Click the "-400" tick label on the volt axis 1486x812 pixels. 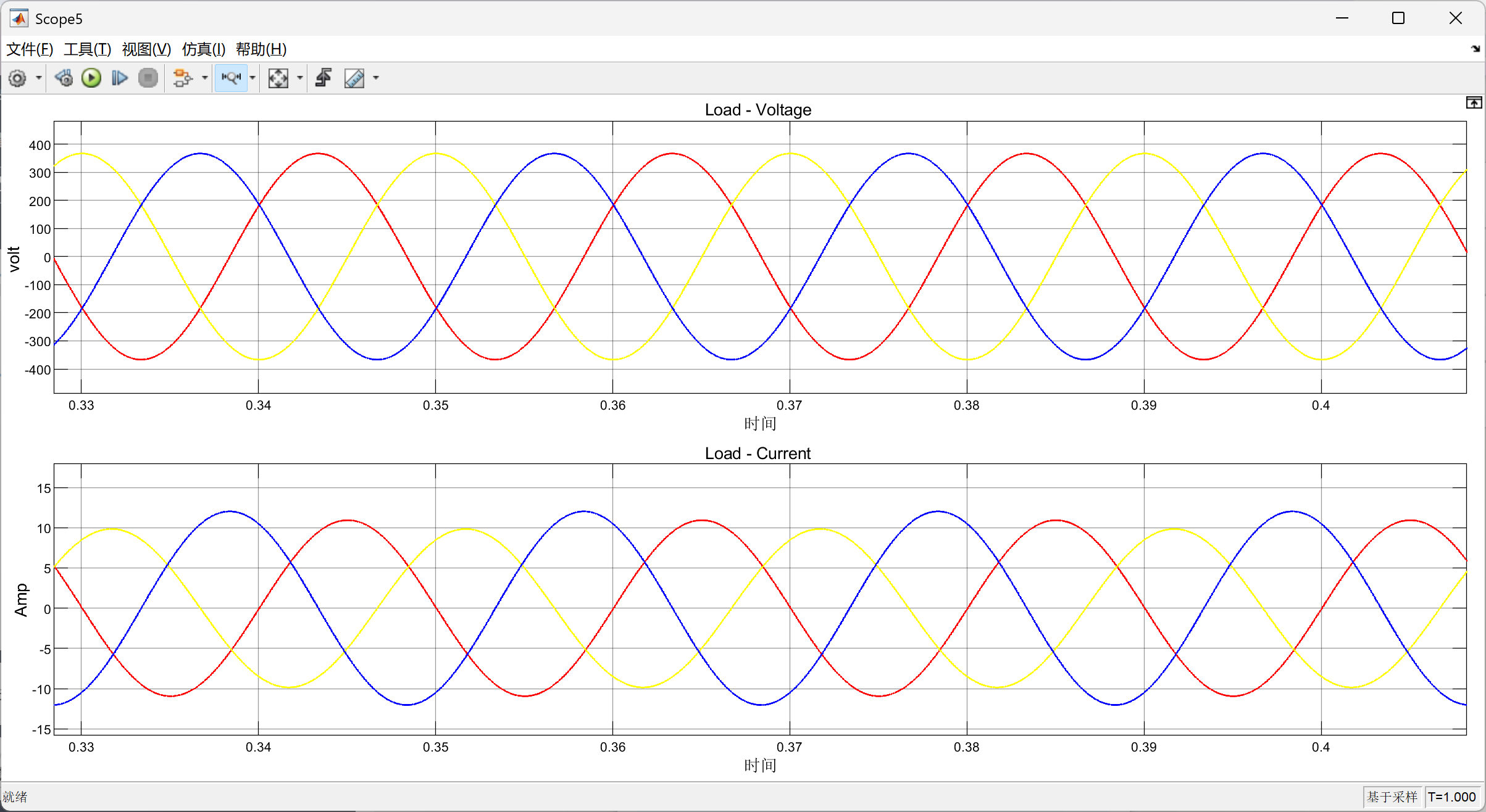pos(38,370)
